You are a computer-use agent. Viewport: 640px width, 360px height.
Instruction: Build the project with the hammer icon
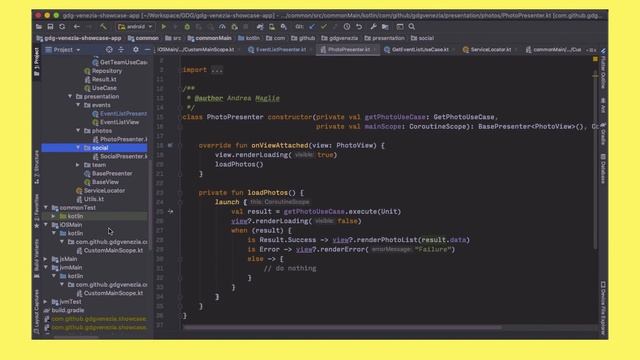click(103, 27)
